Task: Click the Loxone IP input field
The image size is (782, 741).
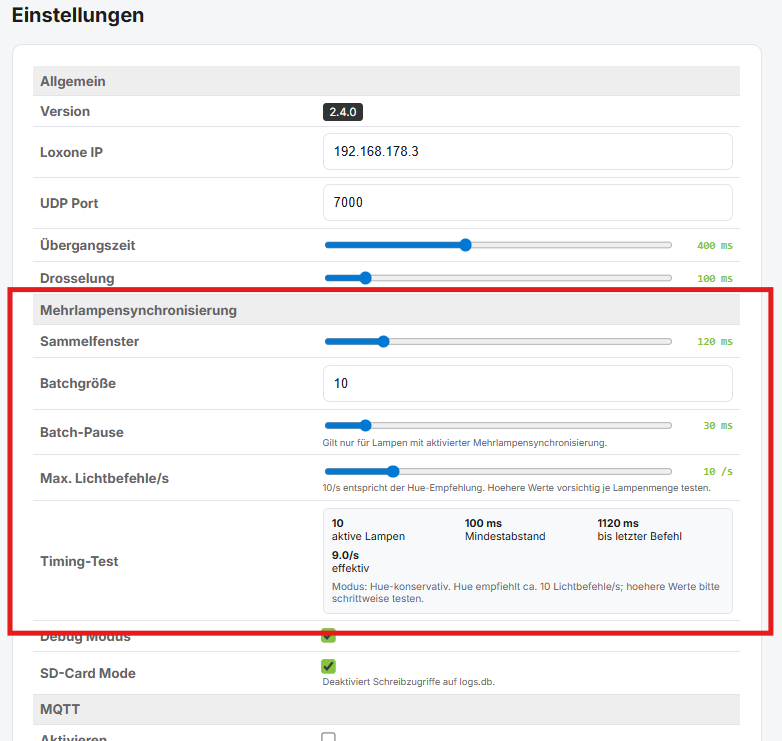Action: point(528,152)
